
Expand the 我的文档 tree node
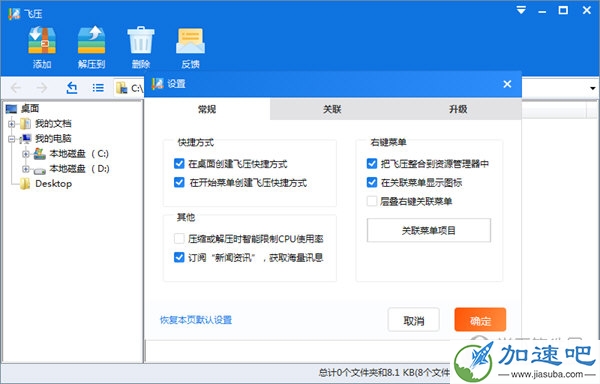coord(11,124)
